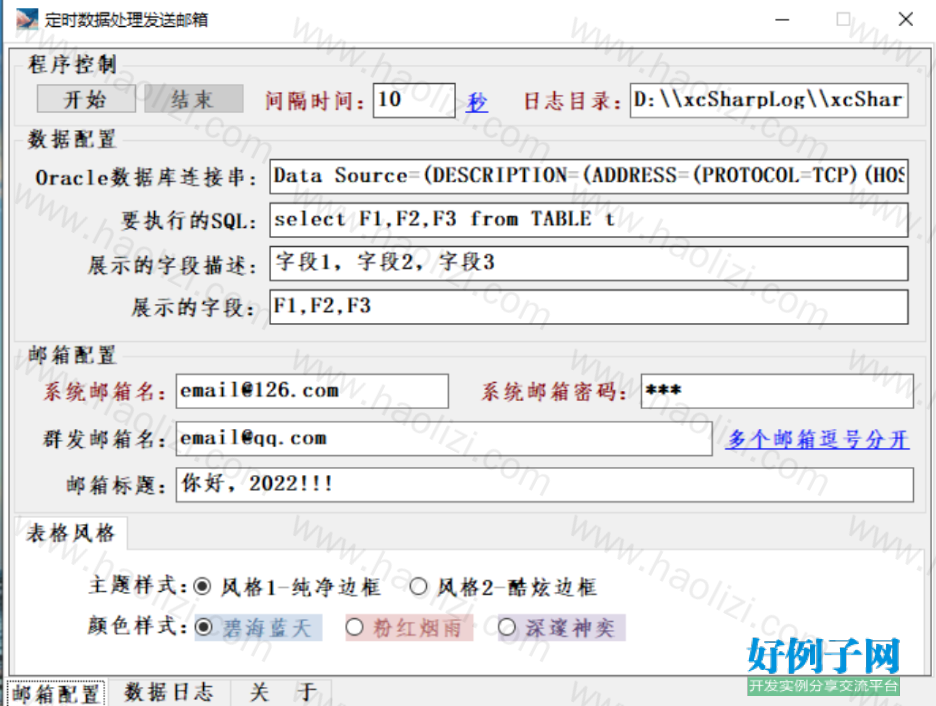This screenshot has height=706, width=936.
Task: Edit the 群发邮箱名 recipients field
Action: click(x=444, y=439)
